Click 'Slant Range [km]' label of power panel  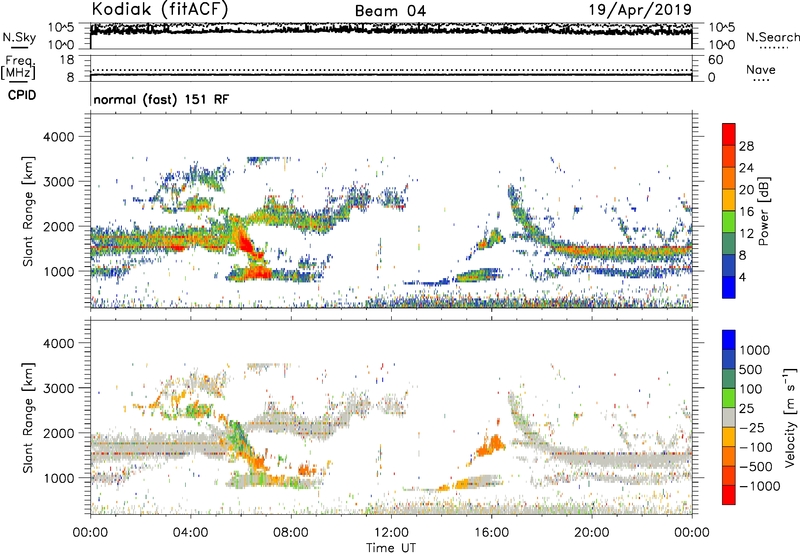(28, 211)
